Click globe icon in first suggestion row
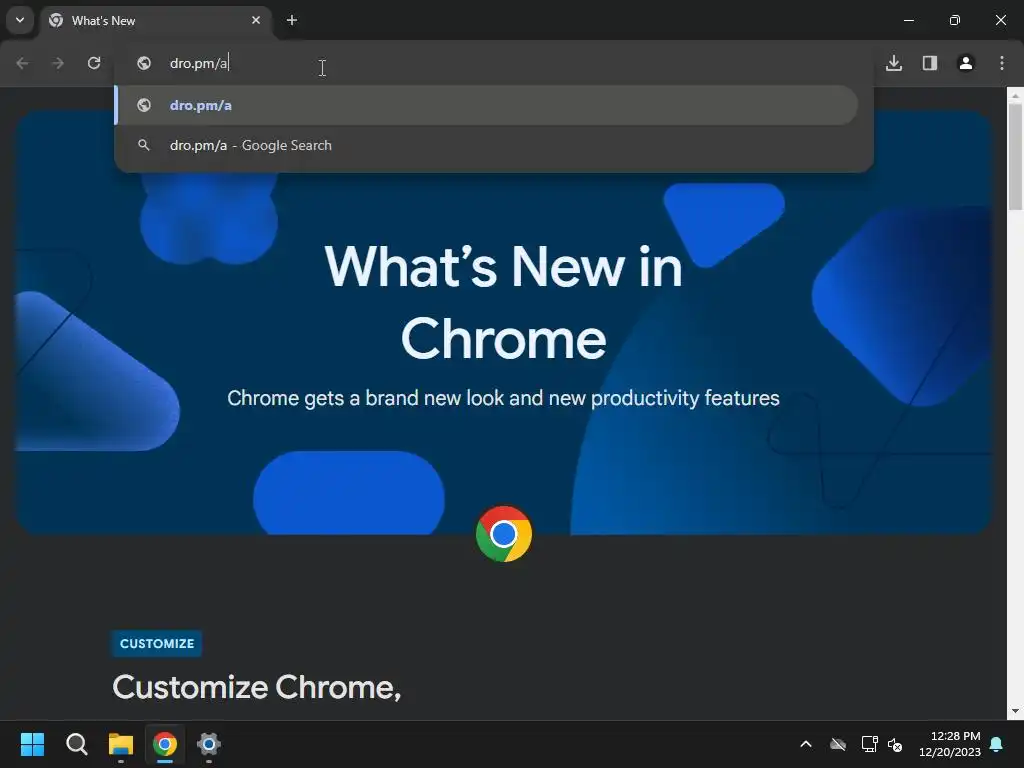Image resolution: width=1024 pixels, height=768 pixels. click(144, 105)
